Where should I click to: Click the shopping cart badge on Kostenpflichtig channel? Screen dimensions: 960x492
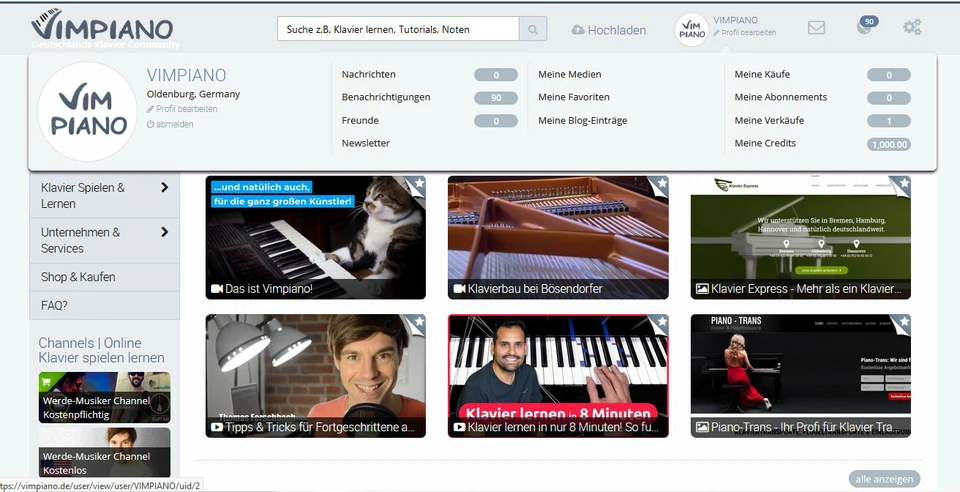click(x=45, y=382)
